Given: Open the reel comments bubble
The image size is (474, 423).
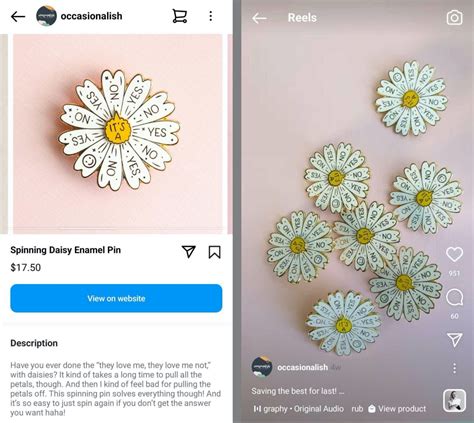Looking at the screenshot, I should coord(454,297).
